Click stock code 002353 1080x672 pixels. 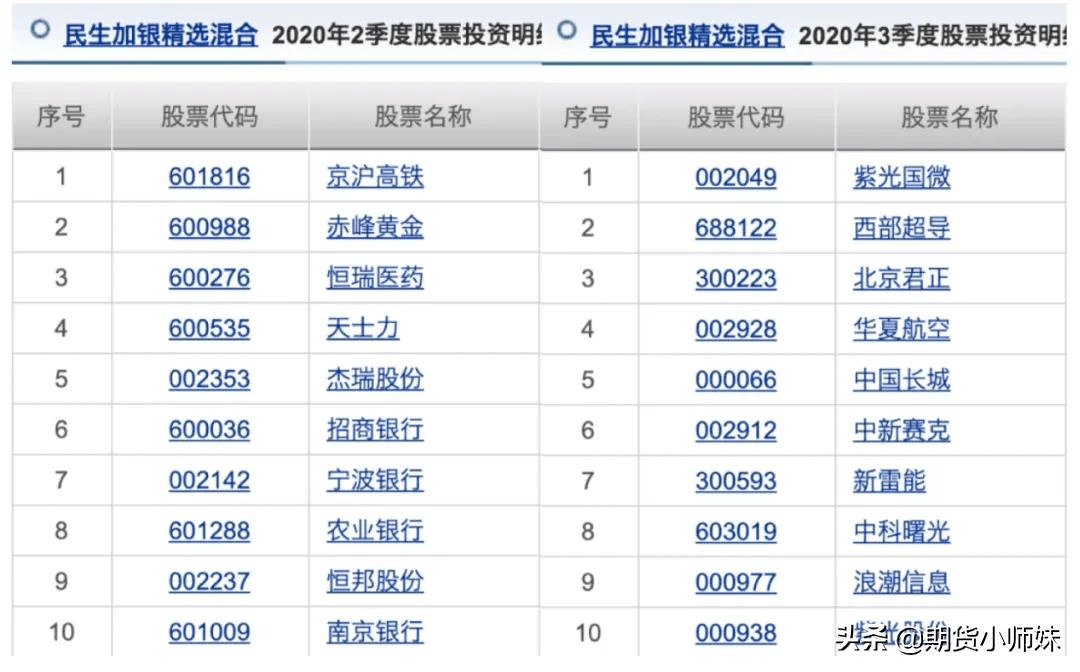(209, 379)
